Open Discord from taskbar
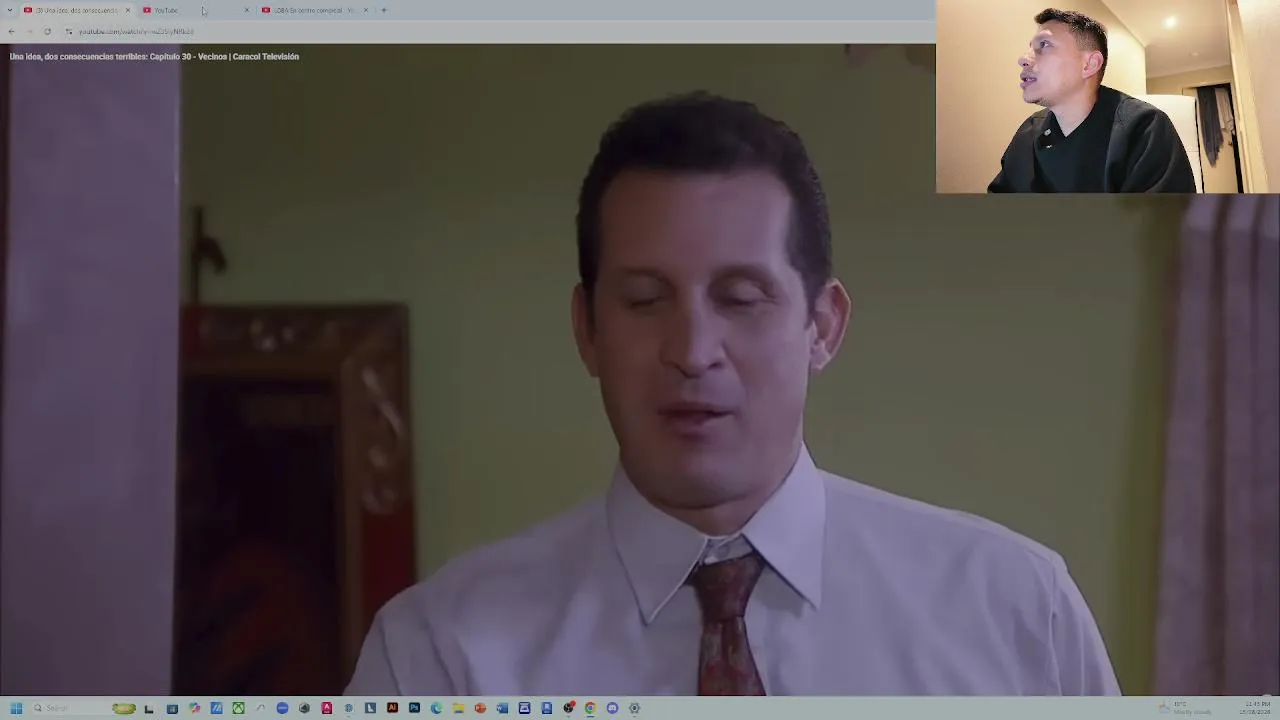Viewport: 1280px width, 720px height. pyautogui.click(x=612, y=708)
